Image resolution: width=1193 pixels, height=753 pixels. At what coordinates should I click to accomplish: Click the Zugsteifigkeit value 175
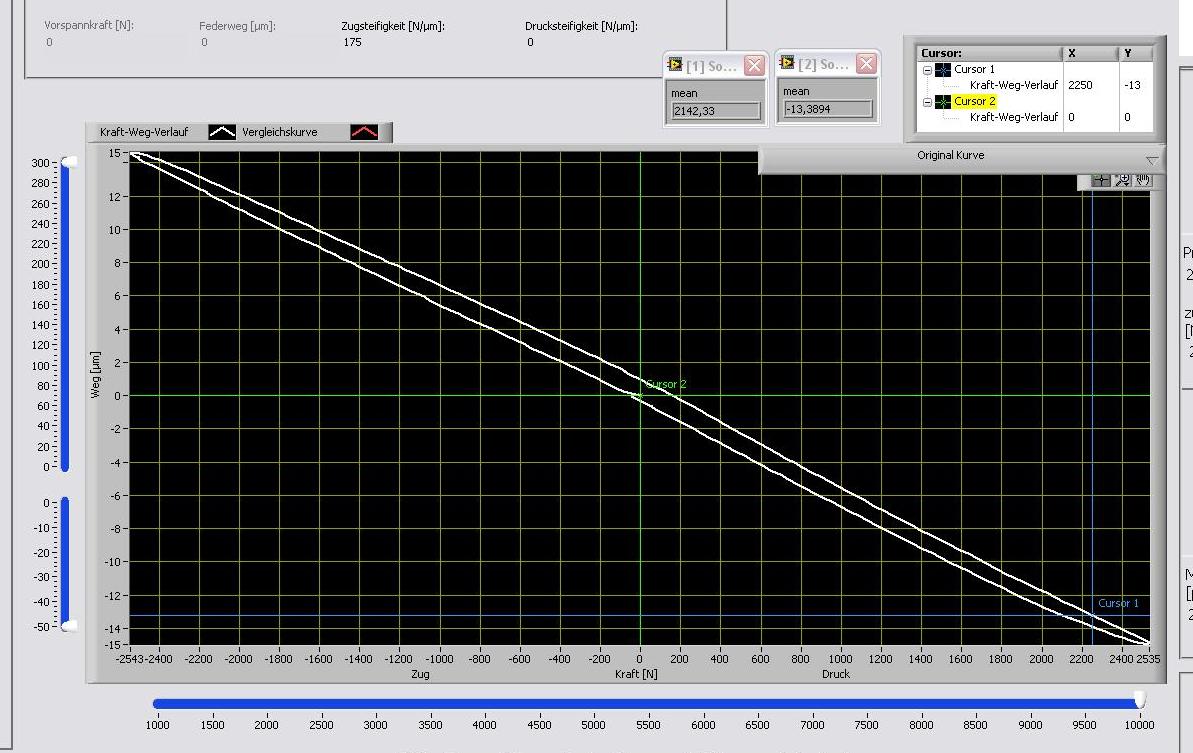tap(352, 42)
